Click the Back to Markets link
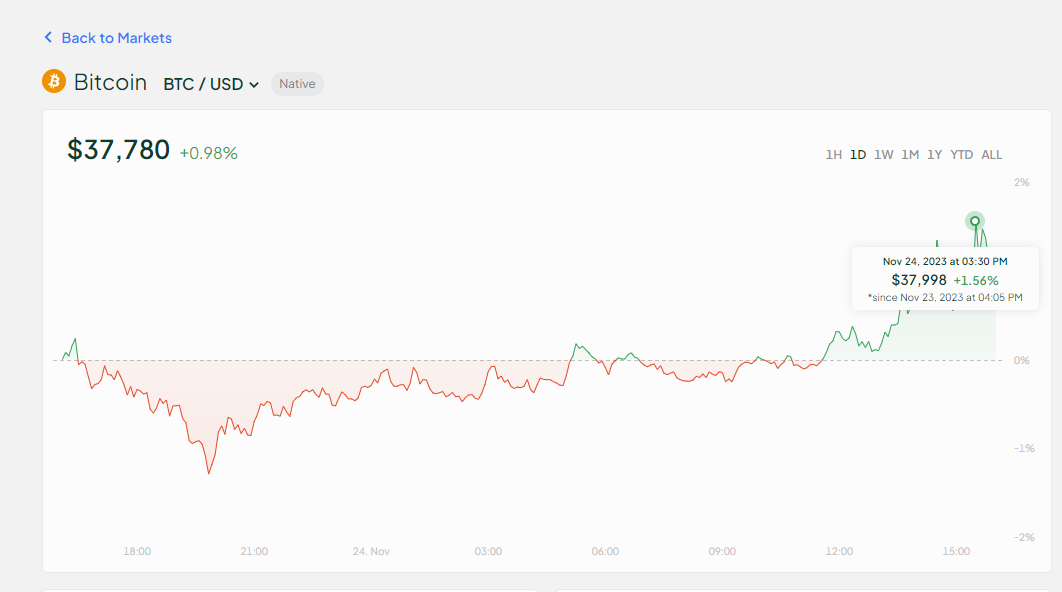Image resolution: width=1062 pixels, height=592 pixels. (x=116, y=38)
